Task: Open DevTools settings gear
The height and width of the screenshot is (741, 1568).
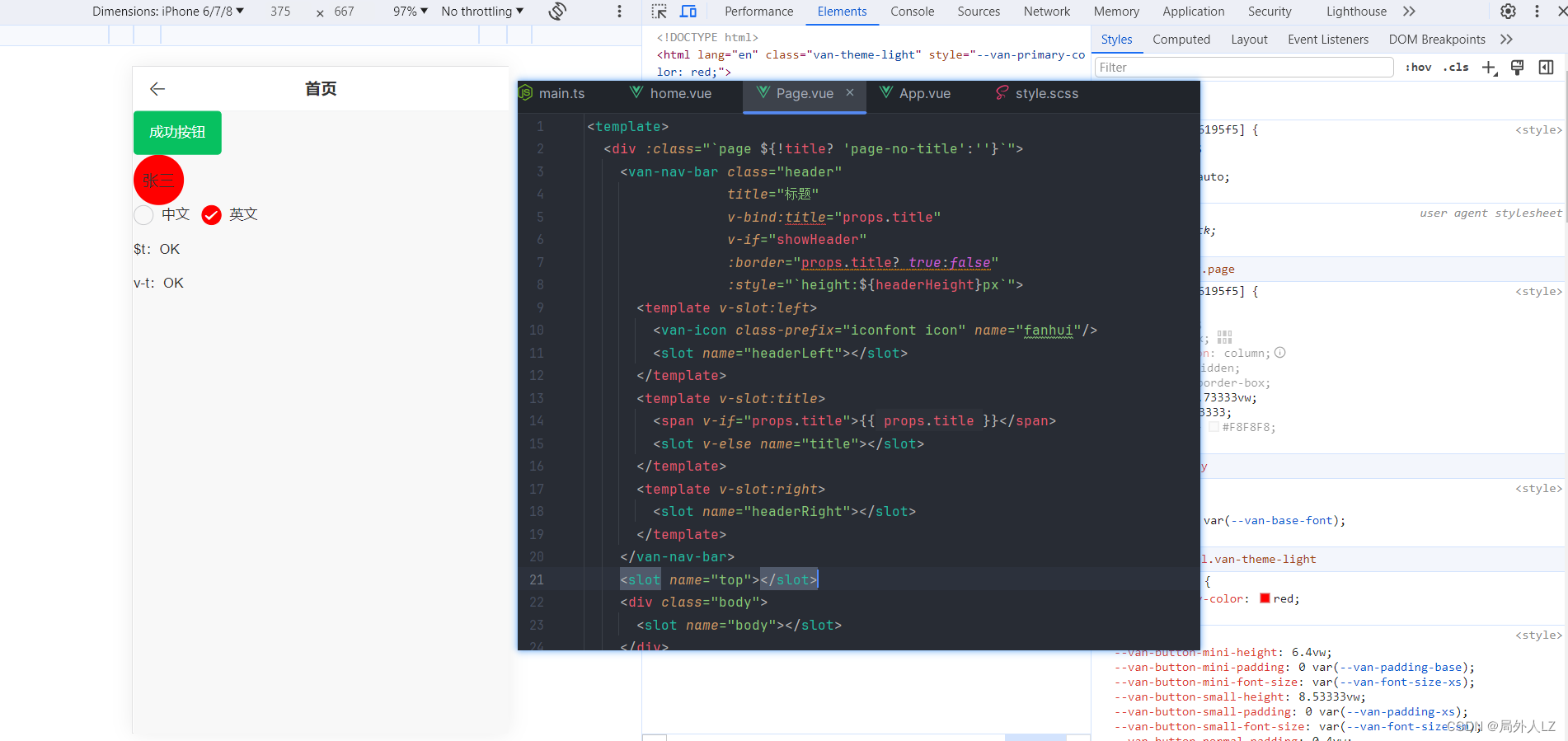Action: [x=1508, y=12]
